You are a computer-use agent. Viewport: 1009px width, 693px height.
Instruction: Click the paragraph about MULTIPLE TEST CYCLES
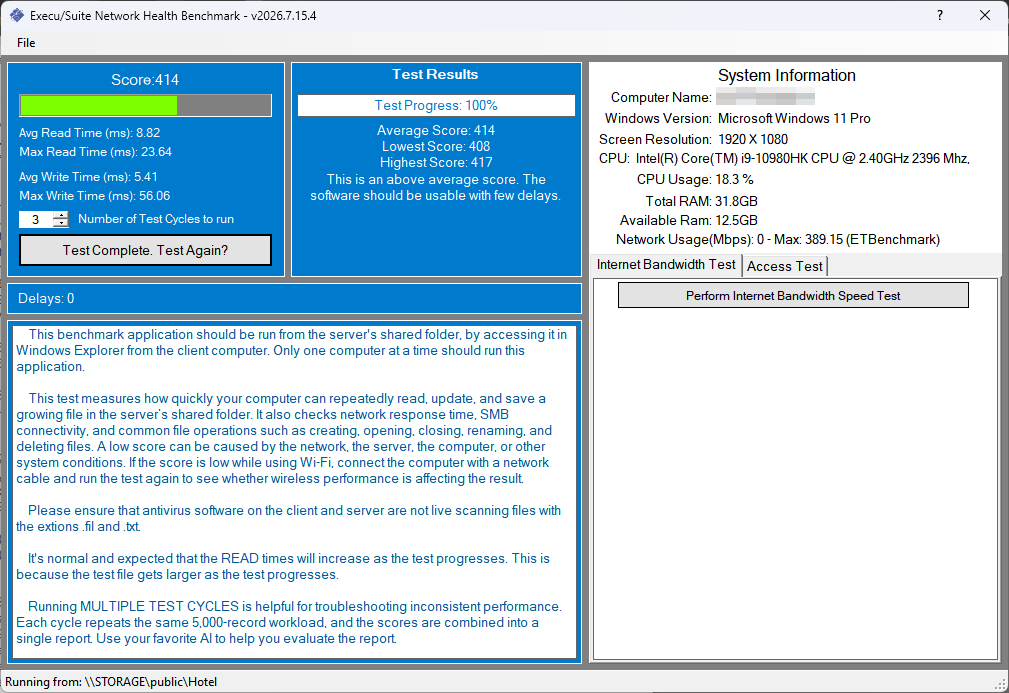[x=288, y=623]
